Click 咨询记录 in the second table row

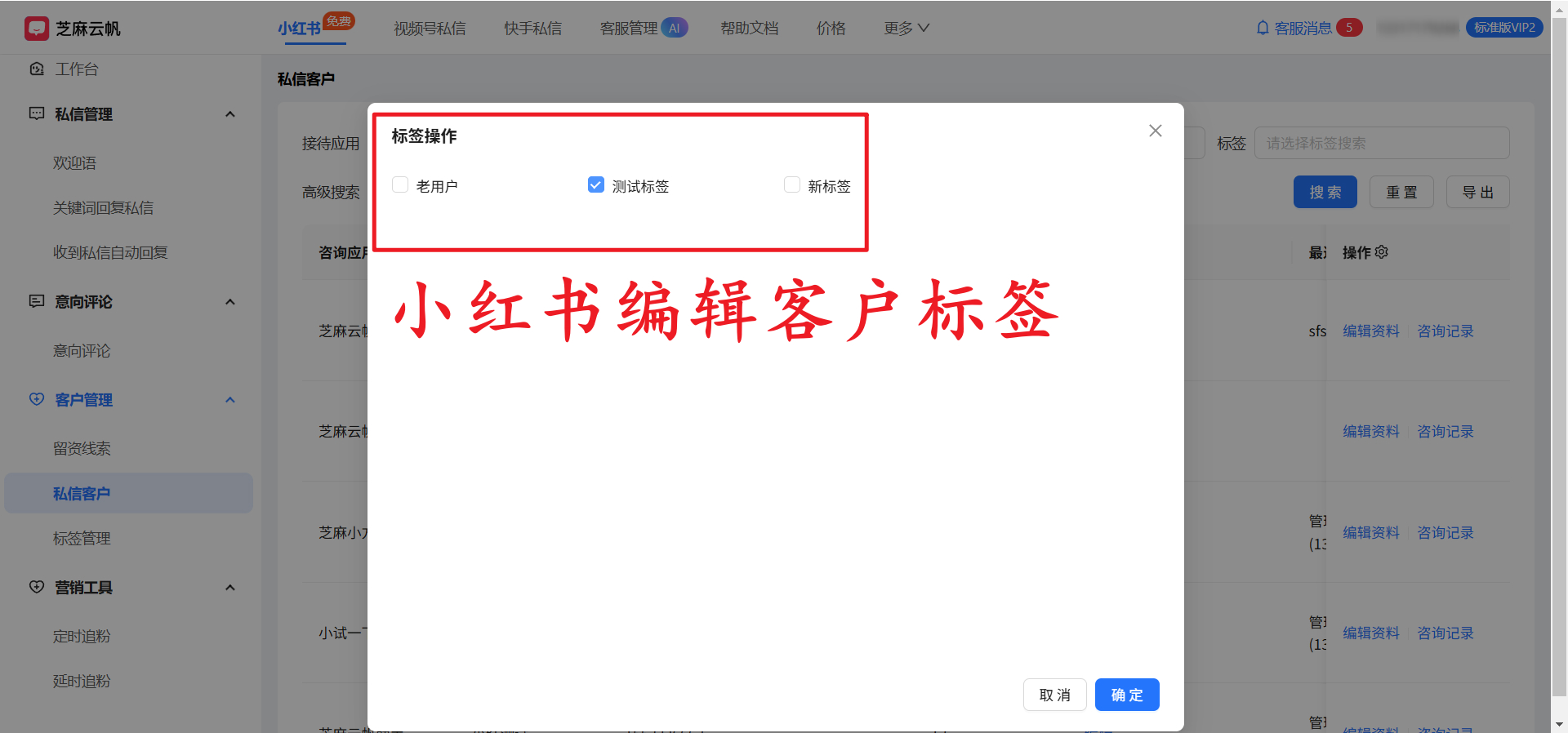pyautogui.click(x=1445, y=432)
